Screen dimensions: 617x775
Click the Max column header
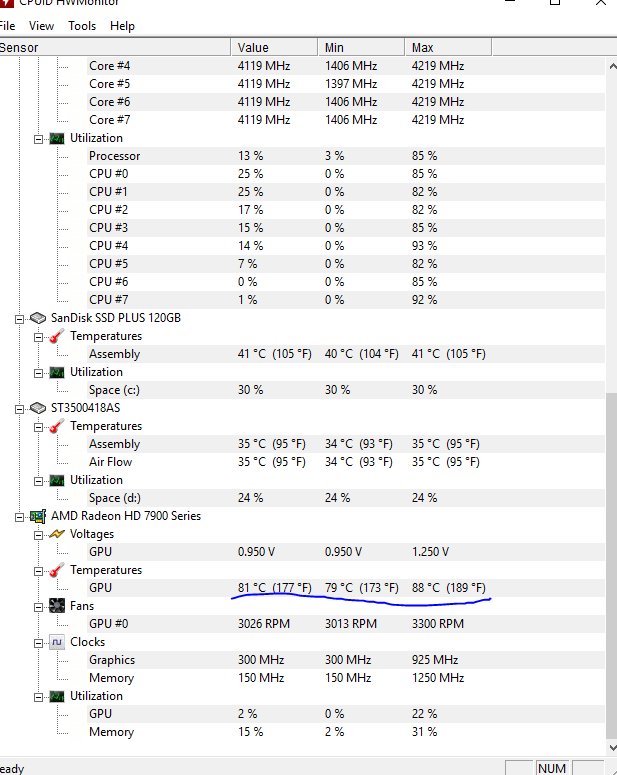448,47
